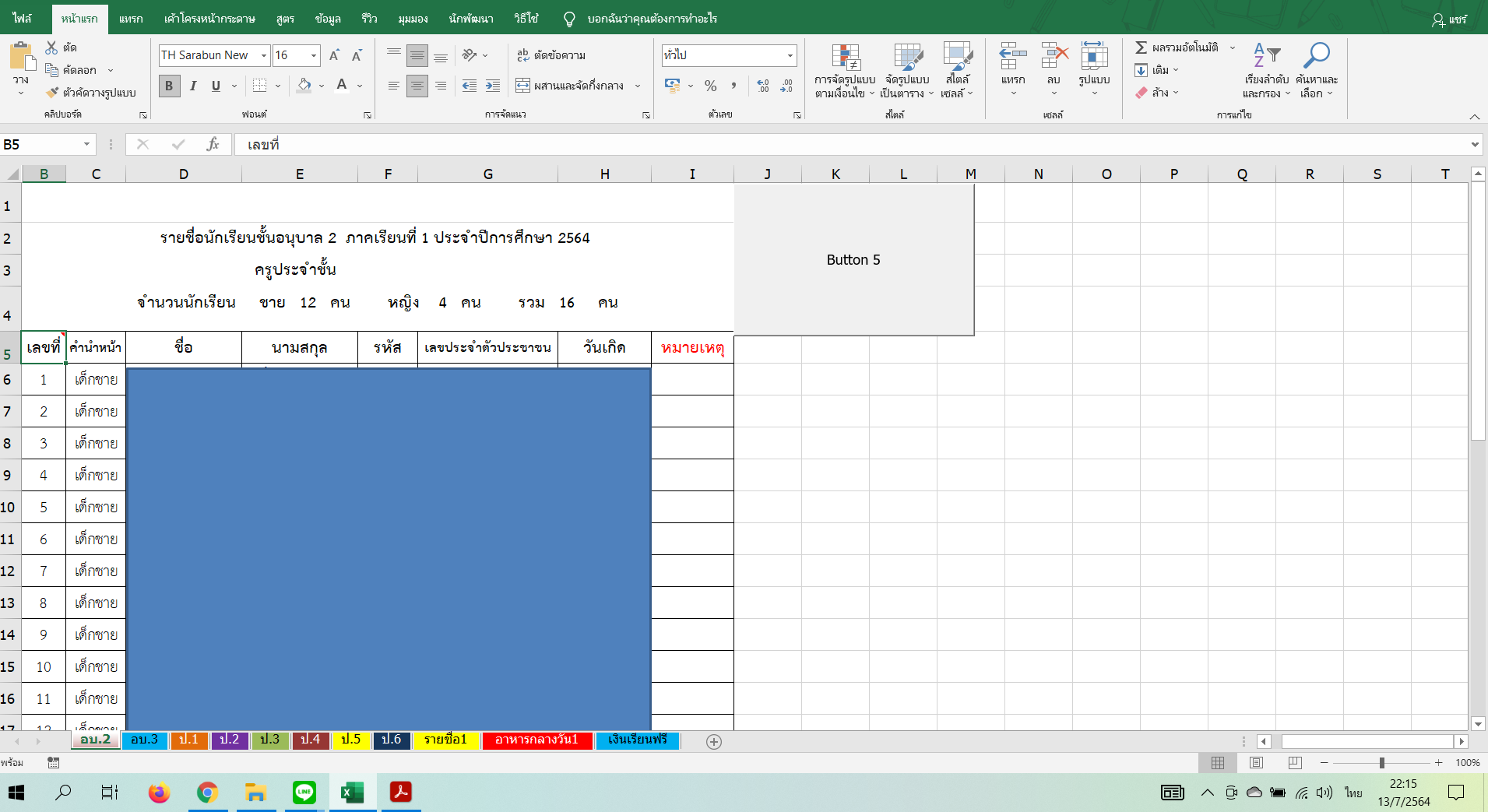Toggle align left button
1488x812 pixels.
[394, 86]
